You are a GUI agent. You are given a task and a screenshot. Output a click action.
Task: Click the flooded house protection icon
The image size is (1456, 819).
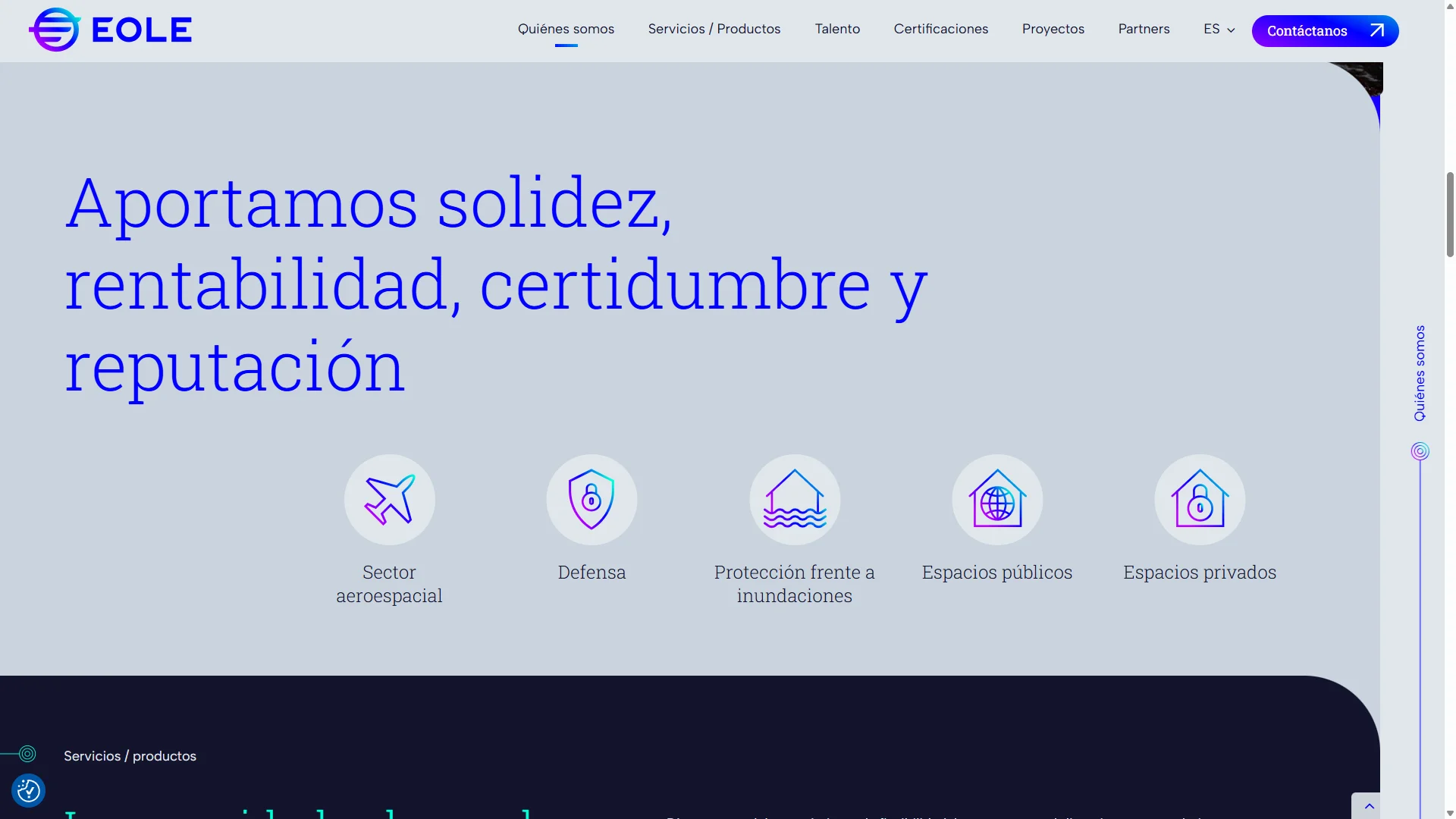[794, 500]
